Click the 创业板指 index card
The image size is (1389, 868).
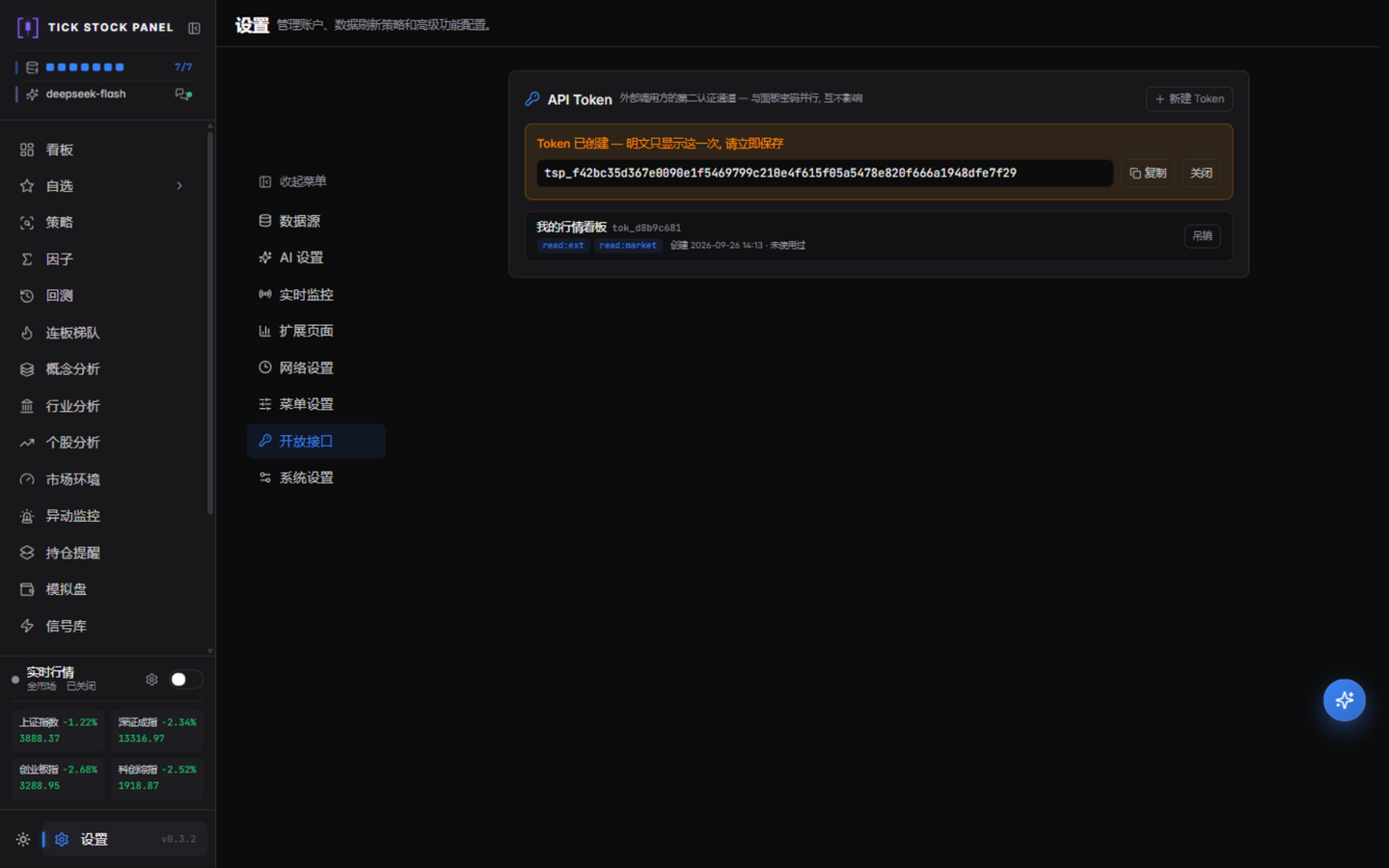tap(58, 777)
